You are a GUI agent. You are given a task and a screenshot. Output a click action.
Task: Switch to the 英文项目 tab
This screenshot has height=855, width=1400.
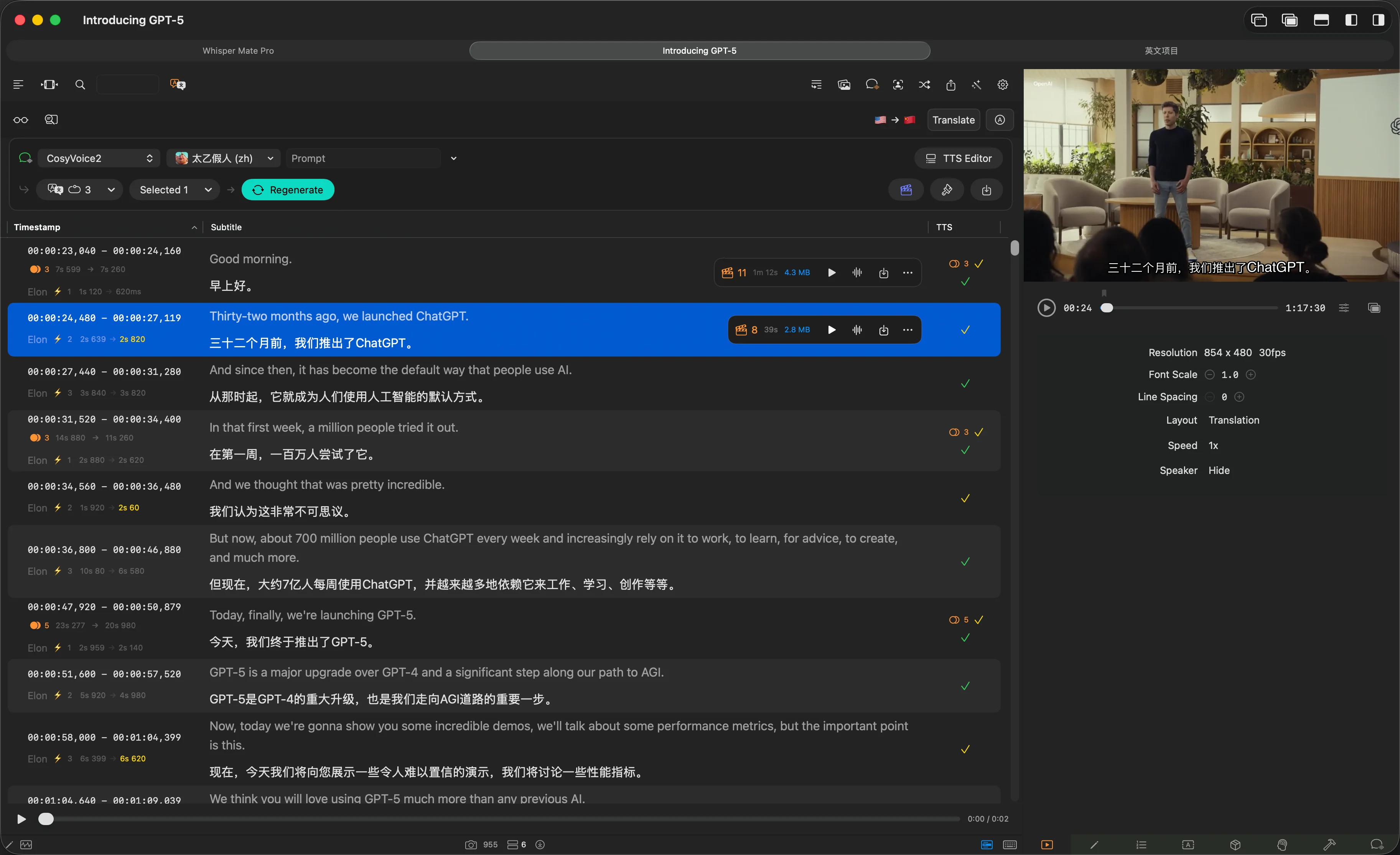(x=1161, y=51)
